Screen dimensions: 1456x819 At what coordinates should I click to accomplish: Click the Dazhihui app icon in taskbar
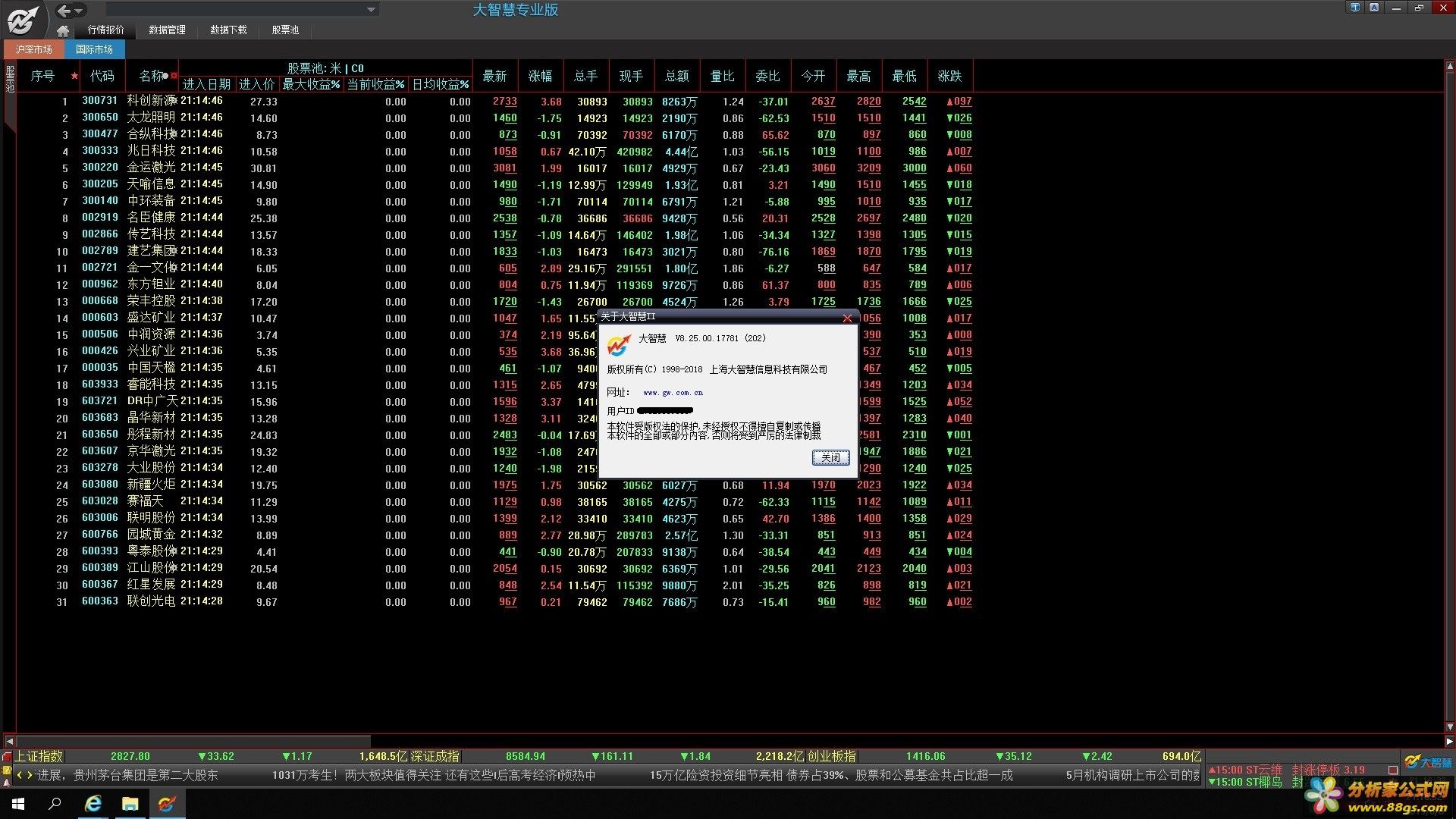[x=167, y=804]
